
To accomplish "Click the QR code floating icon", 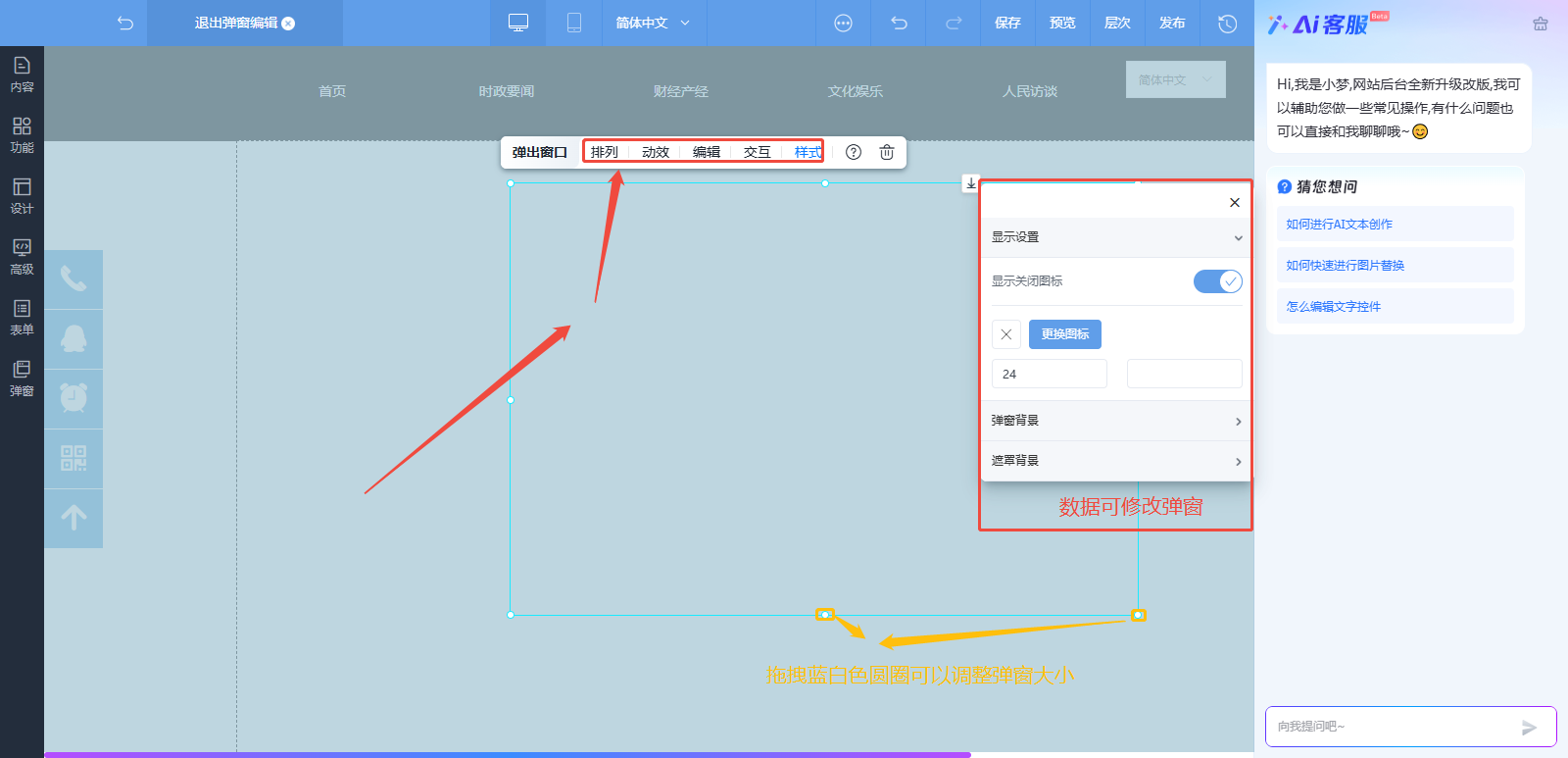I will point(73,458).
